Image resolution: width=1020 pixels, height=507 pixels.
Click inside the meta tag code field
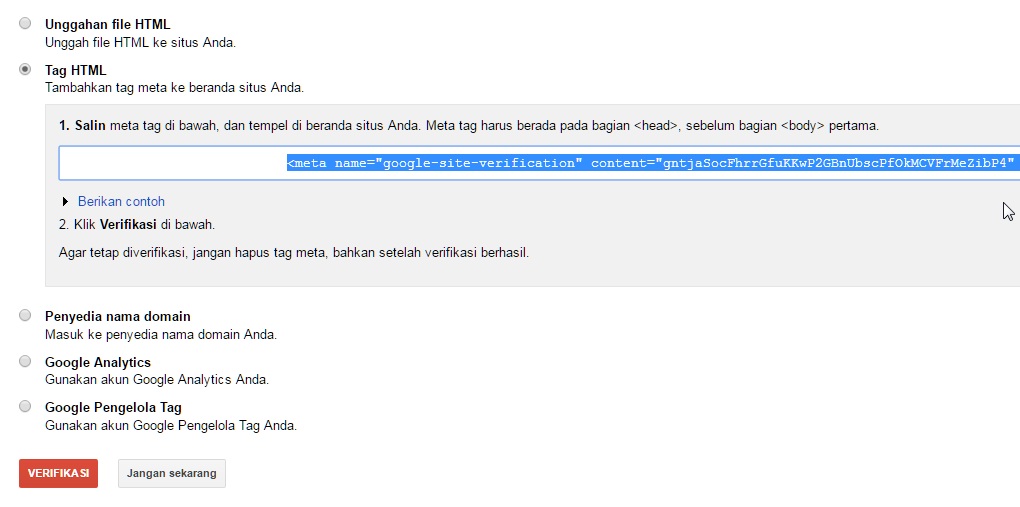coord(539,163)
